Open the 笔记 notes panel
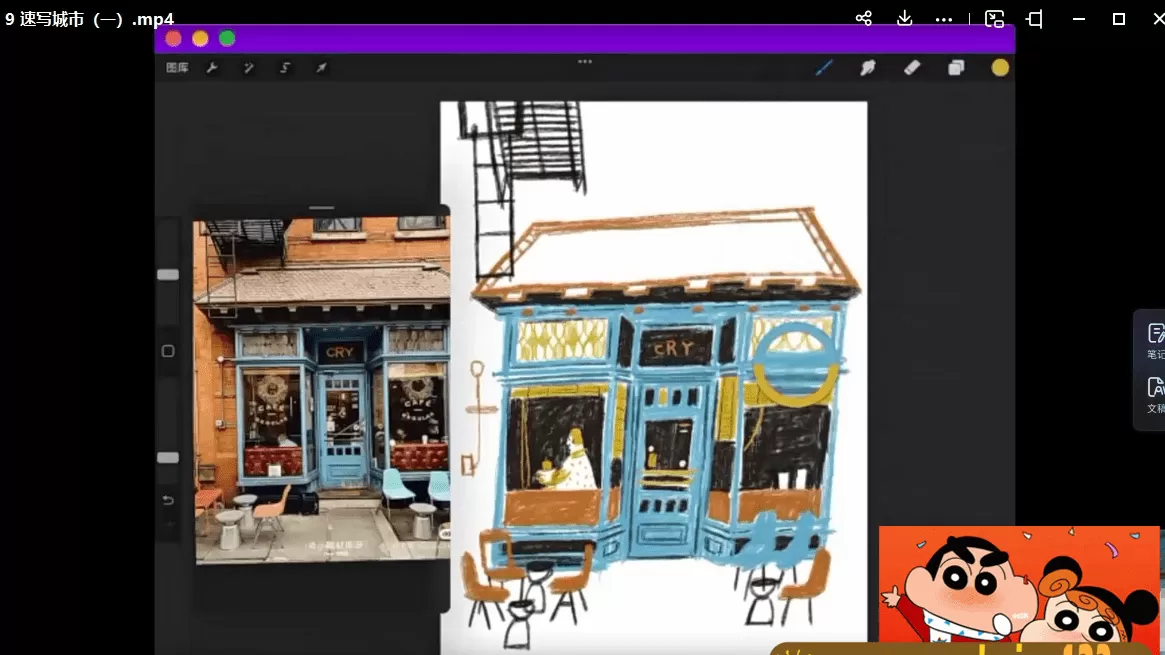Screen dimensions: 1165x655 point(1155,340)
